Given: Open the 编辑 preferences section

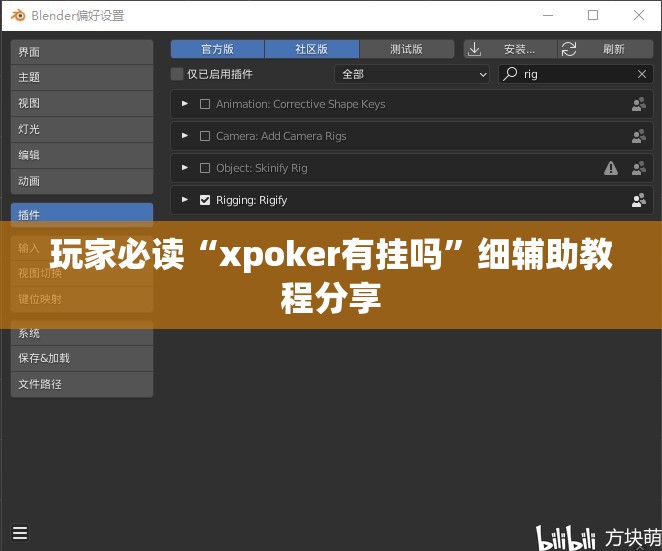Looking at the screenshot, I should pos(82,155).
